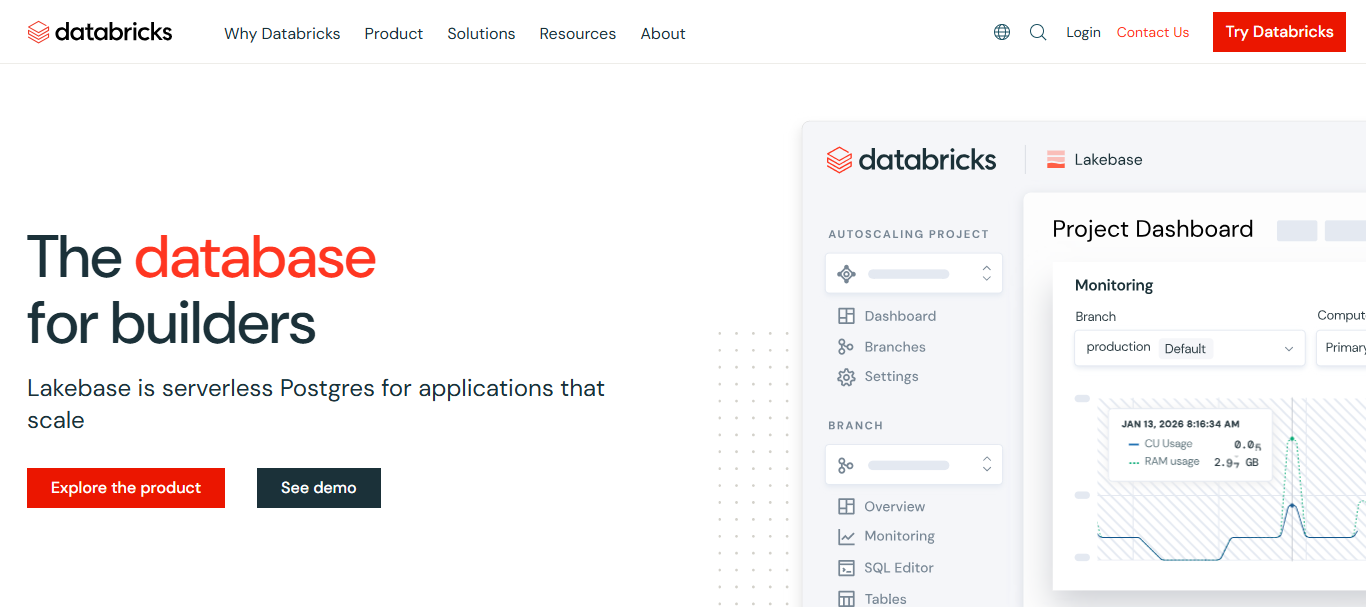Screen dimensions: 1366x607
Task: Select Dashboard in the project sidebar
Action: [900, 316]
